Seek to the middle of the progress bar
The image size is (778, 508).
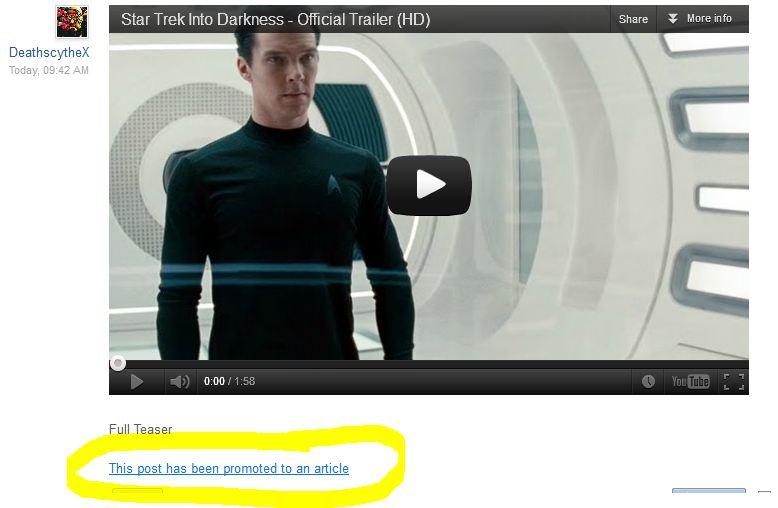(429, 364)
